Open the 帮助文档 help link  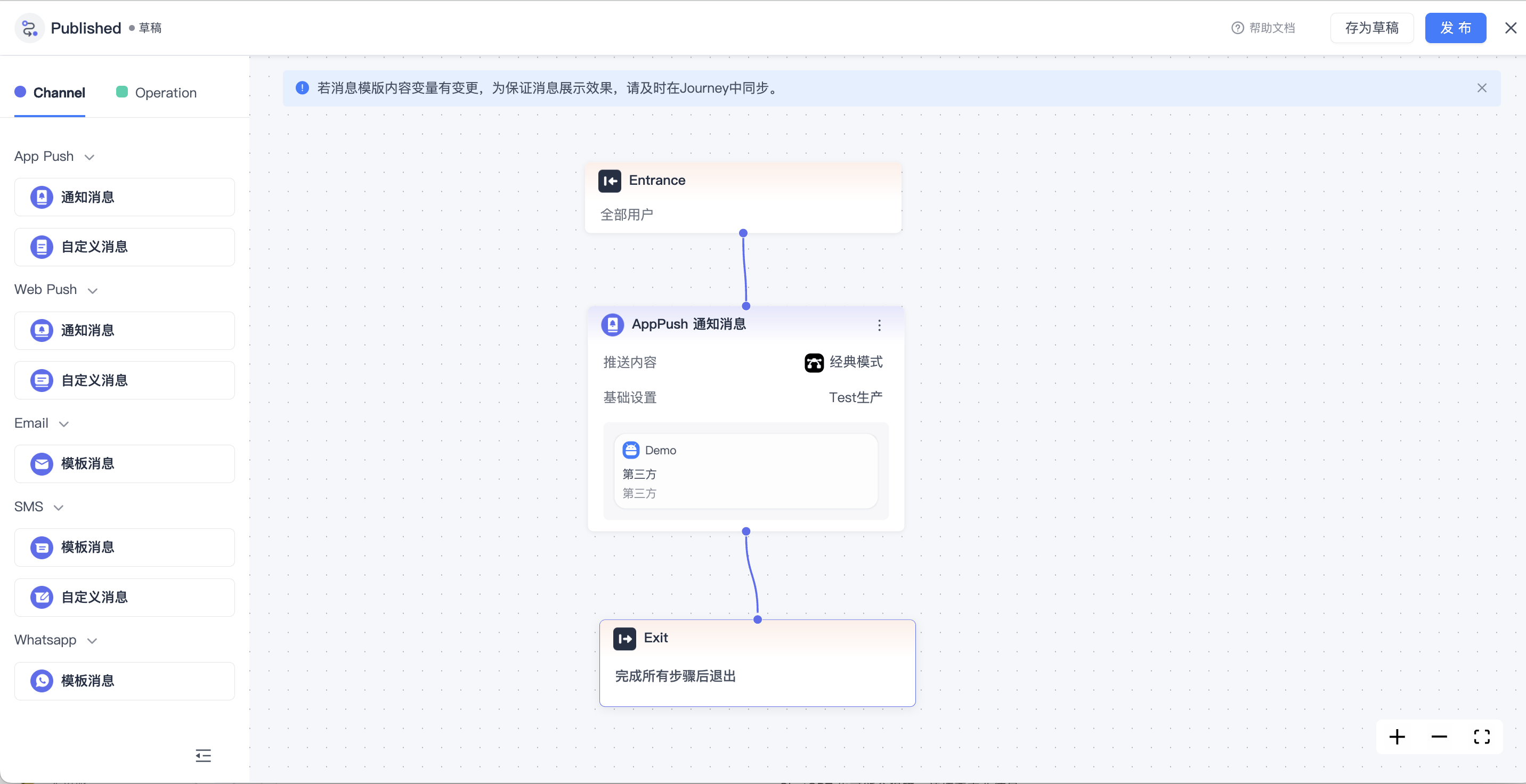(1263, 28)
